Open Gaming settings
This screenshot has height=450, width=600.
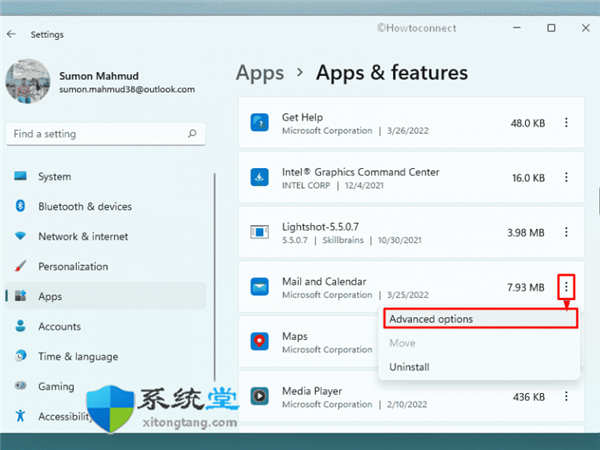click(x=56, y=386)
